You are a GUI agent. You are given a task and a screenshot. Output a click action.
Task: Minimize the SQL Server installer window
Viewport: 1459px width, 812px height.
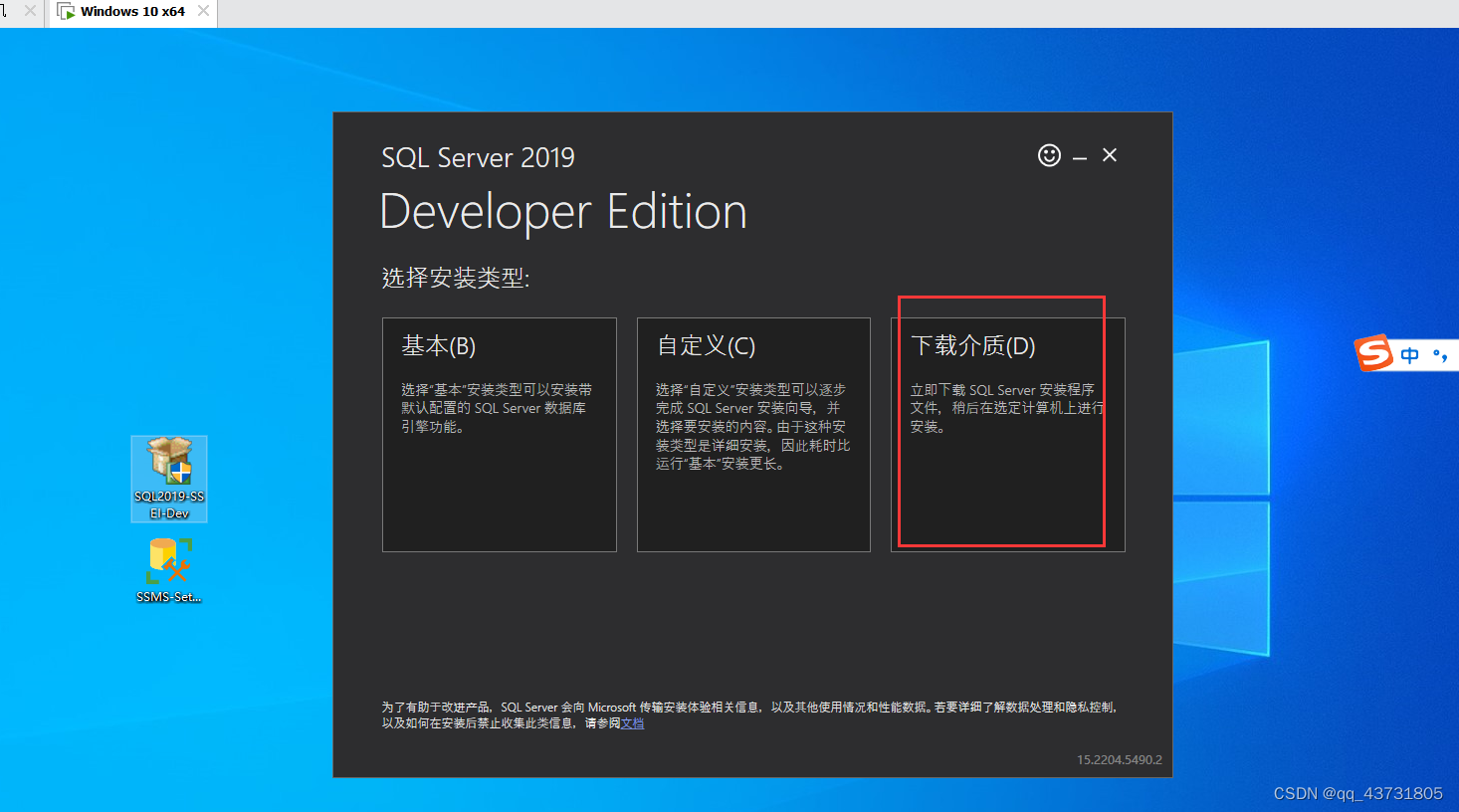tap(1080, 156)
